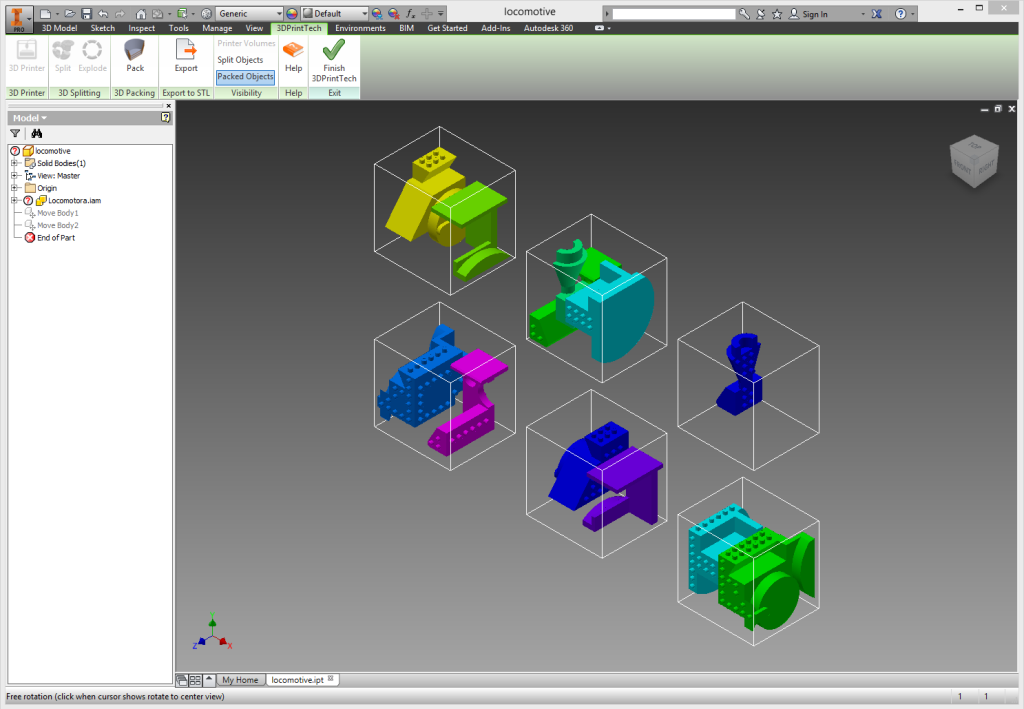Screen dimensions: 1024x709
Task: Switch to the My Home document tab
Action: (240, 680)
